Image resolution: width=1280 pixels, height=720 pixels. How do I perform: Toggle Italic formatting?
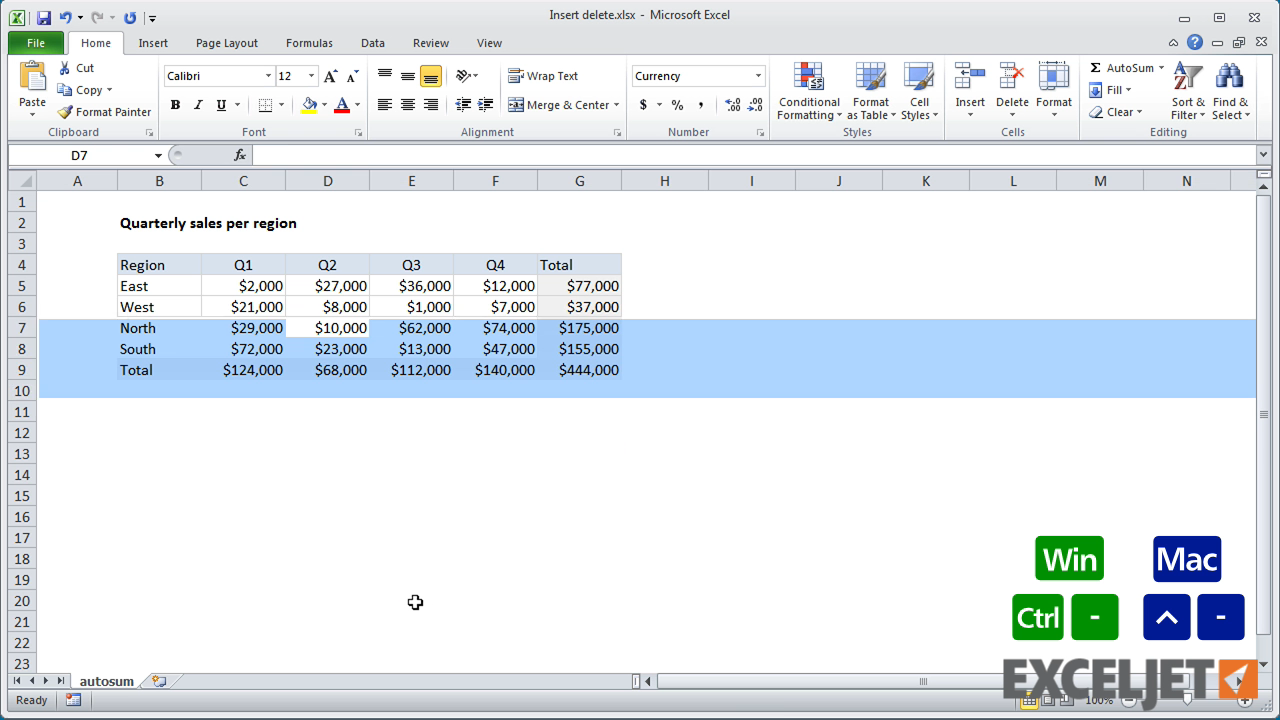point(198,105)
